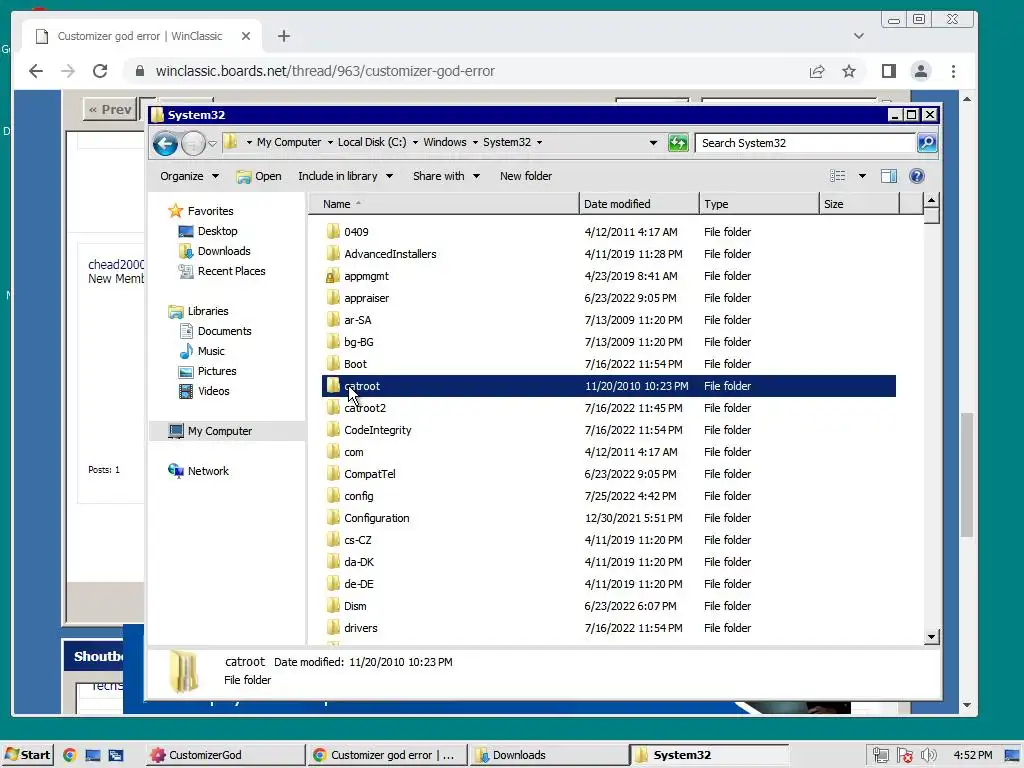The width and height of the screenshot is (1024, 768).
Task: Bookmark this page with star icon
Action: tap(849, 71)
